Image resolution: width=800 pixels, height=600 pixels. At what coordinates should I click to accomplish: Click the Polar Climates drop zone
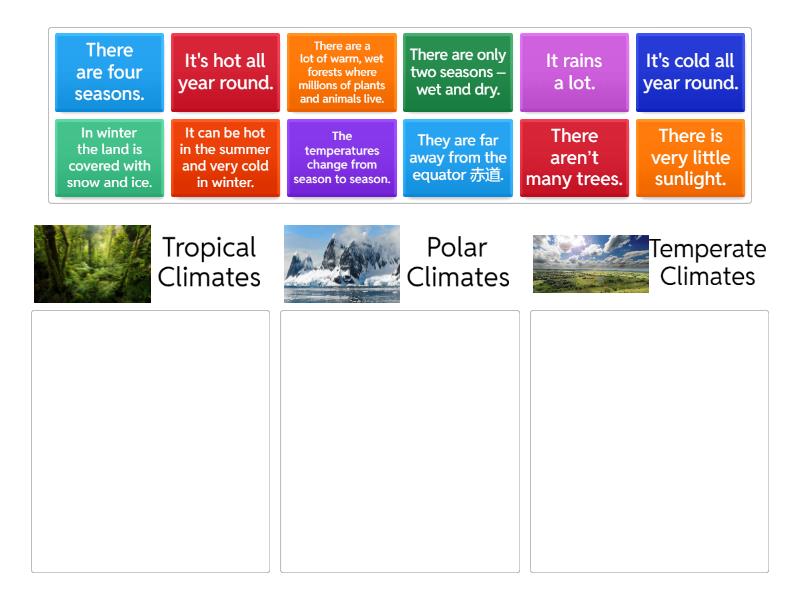pyautogui.click(x=400, y=438)
